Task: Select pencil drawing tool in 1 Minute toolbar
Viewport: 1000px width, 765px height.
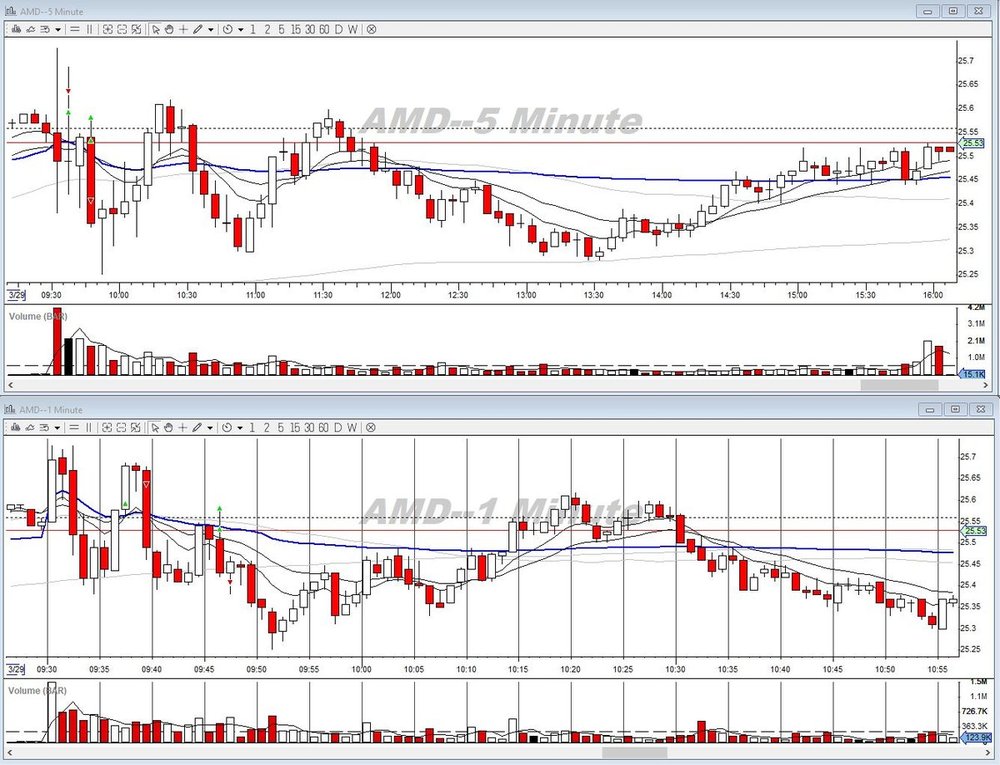Action: (x=198, y=427)
